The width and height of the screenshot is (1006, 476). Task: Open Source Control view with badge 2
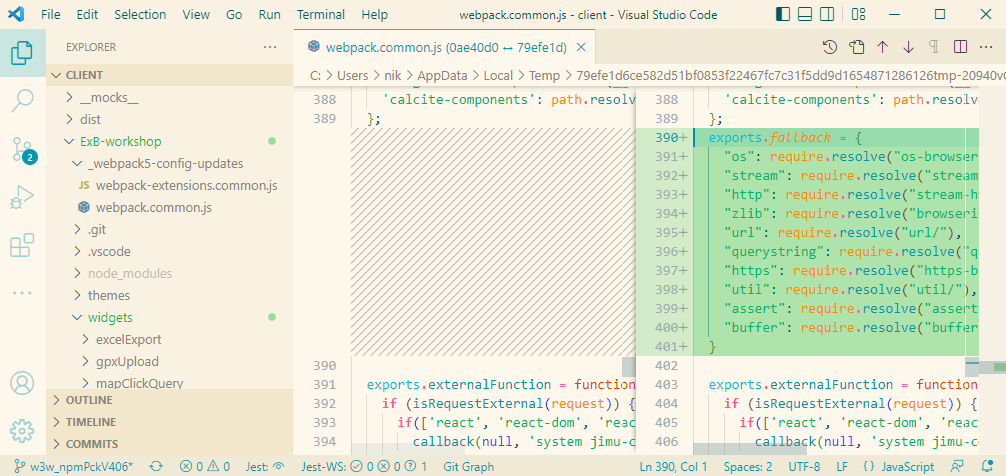(22, 149)
